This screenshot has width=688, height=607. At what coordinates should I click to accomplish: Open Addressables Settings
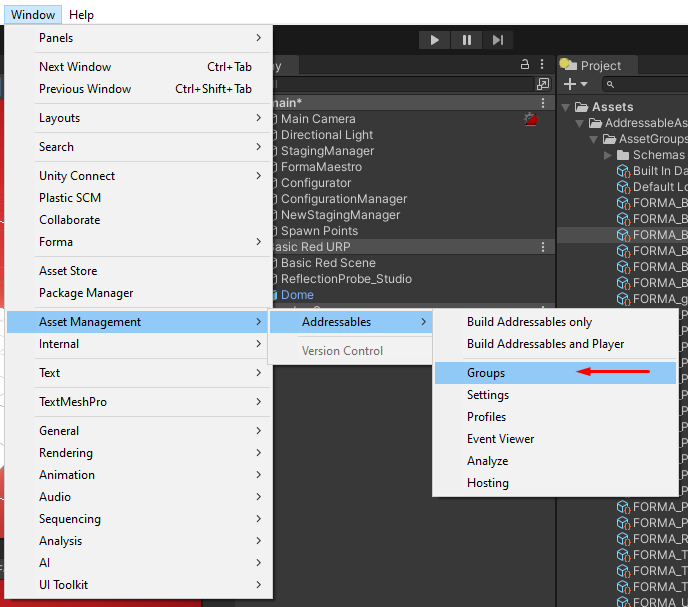click(555, 395)
